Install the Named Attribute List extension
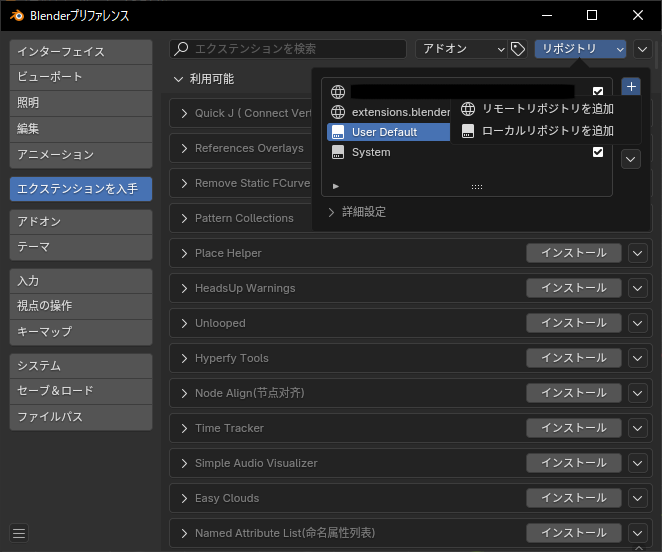 [x=574, y=533]
